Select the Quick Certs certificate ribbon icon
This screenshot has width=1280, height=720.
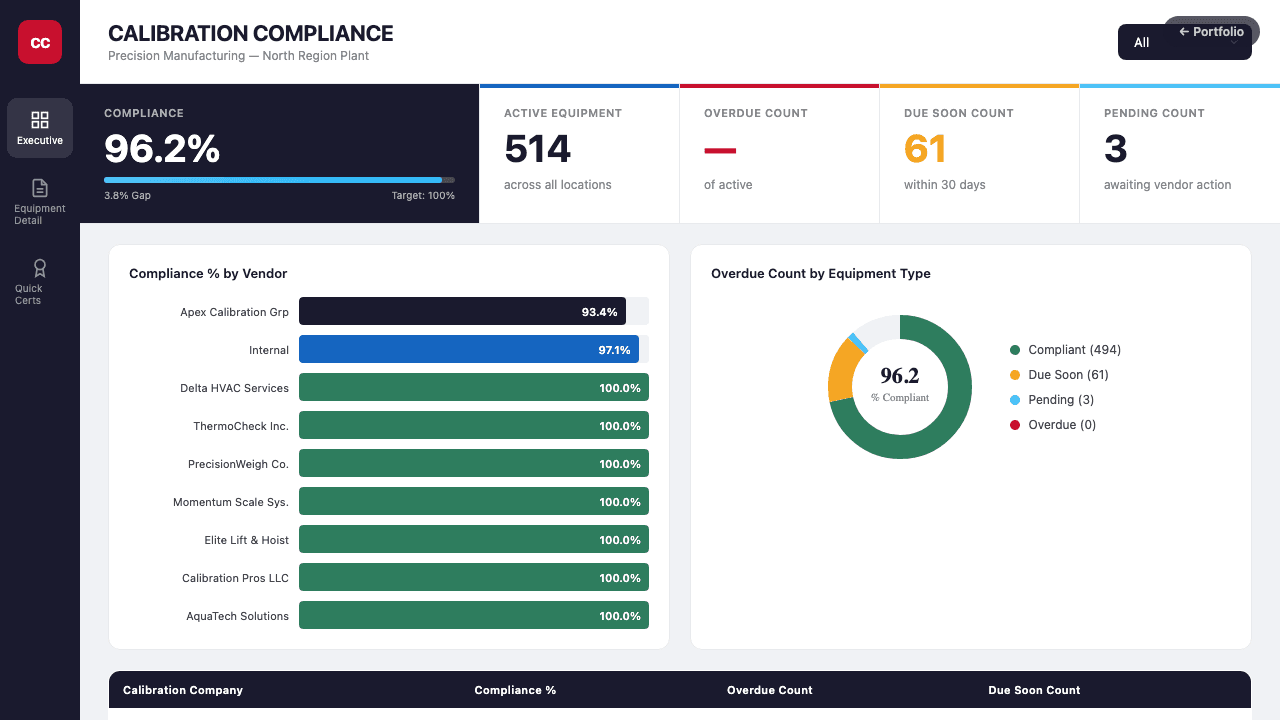pos(39,268)
